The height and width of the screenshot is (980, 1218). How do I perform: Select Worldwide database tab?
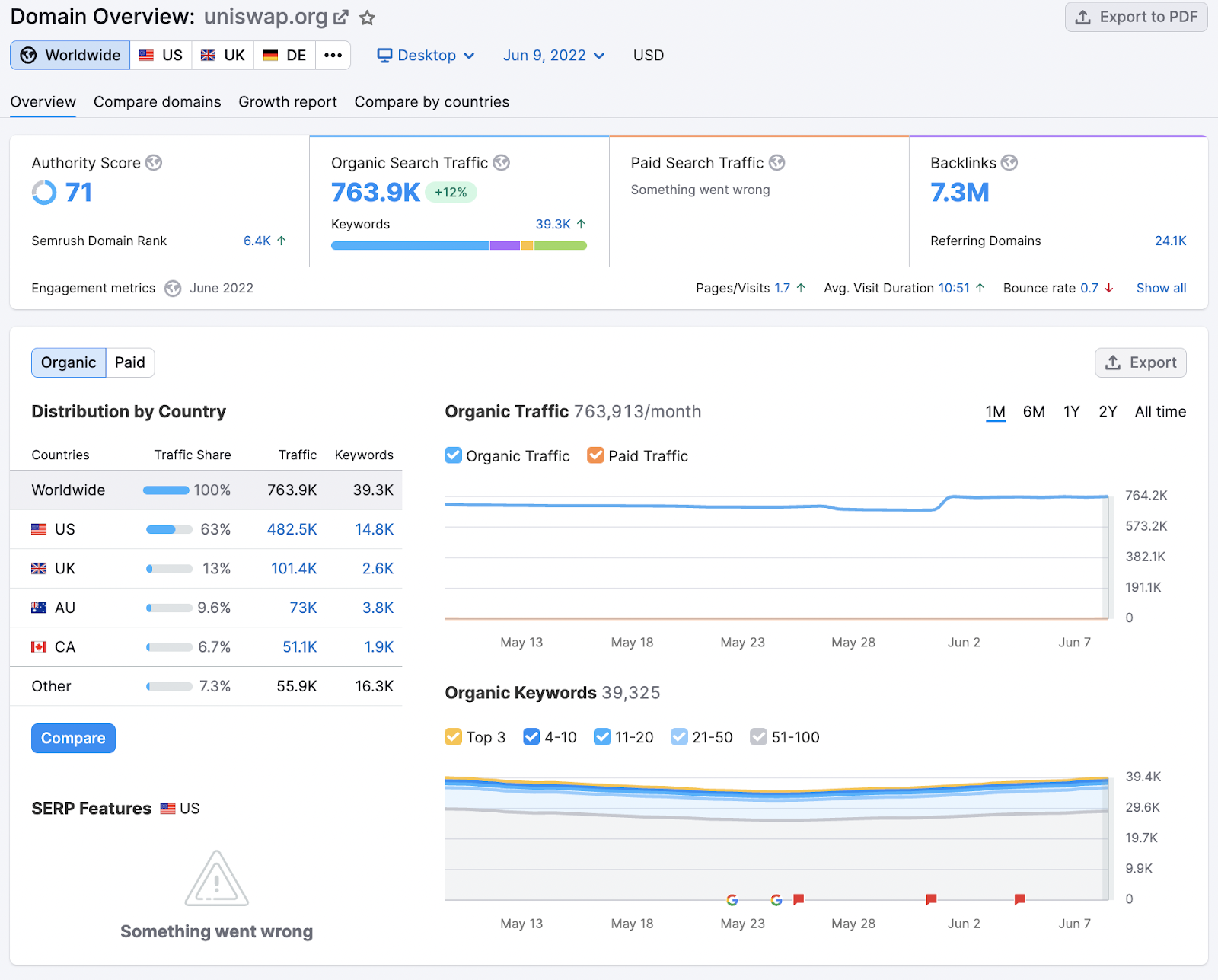[x=70, y=55]
